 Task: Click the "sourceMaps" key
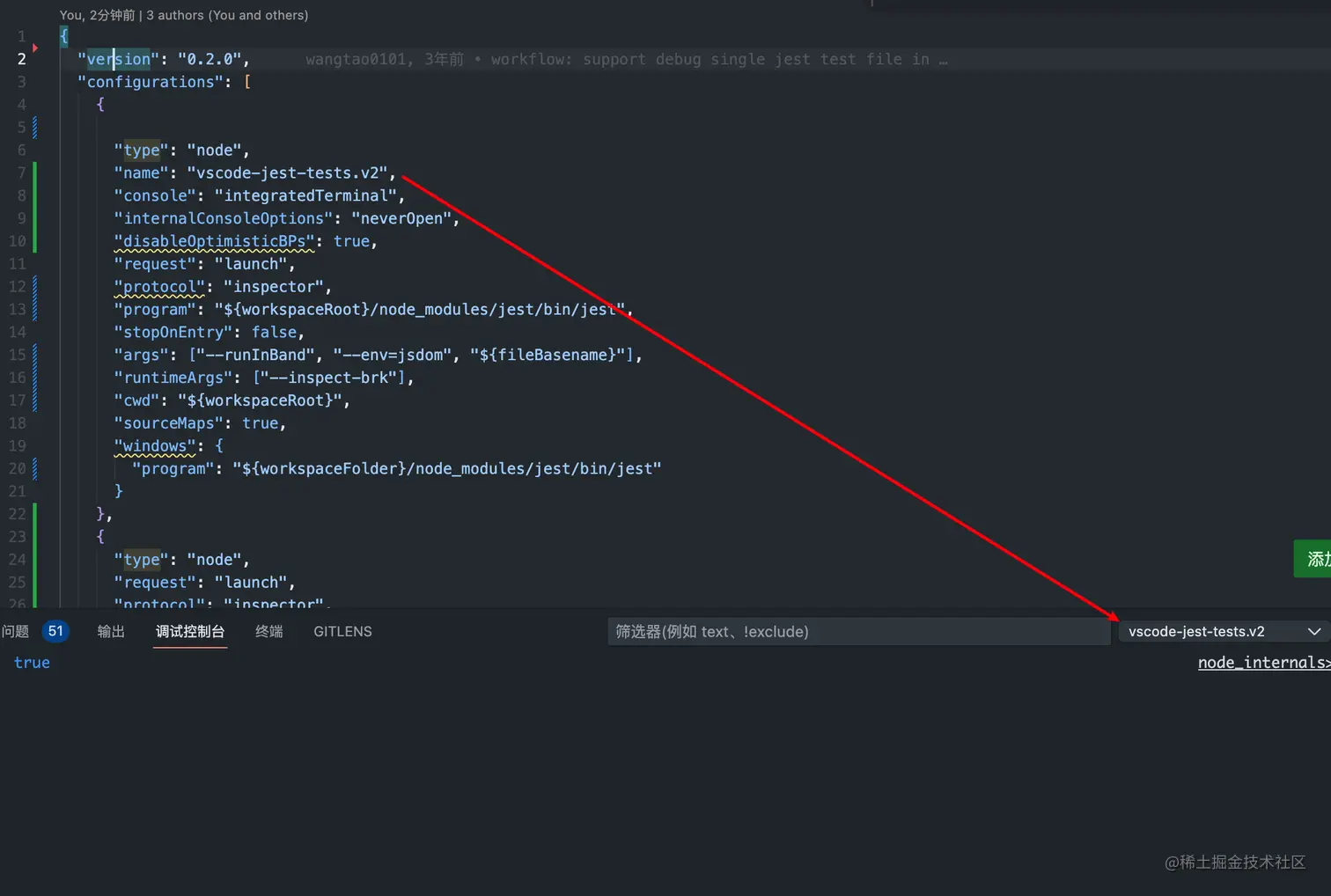169,423
